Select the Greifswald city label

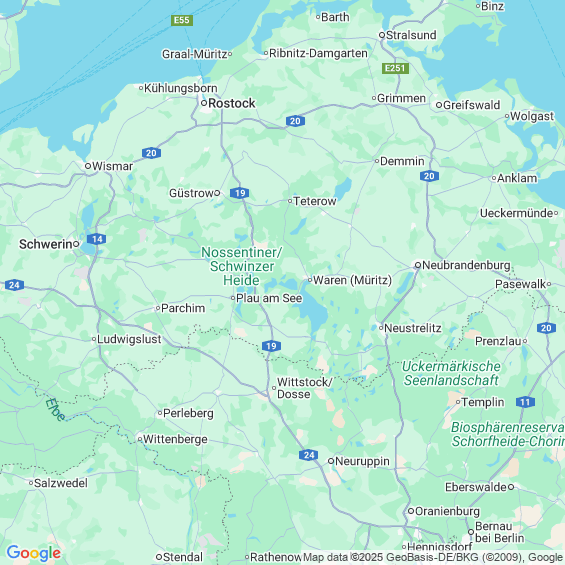click(x=471, y=105)
